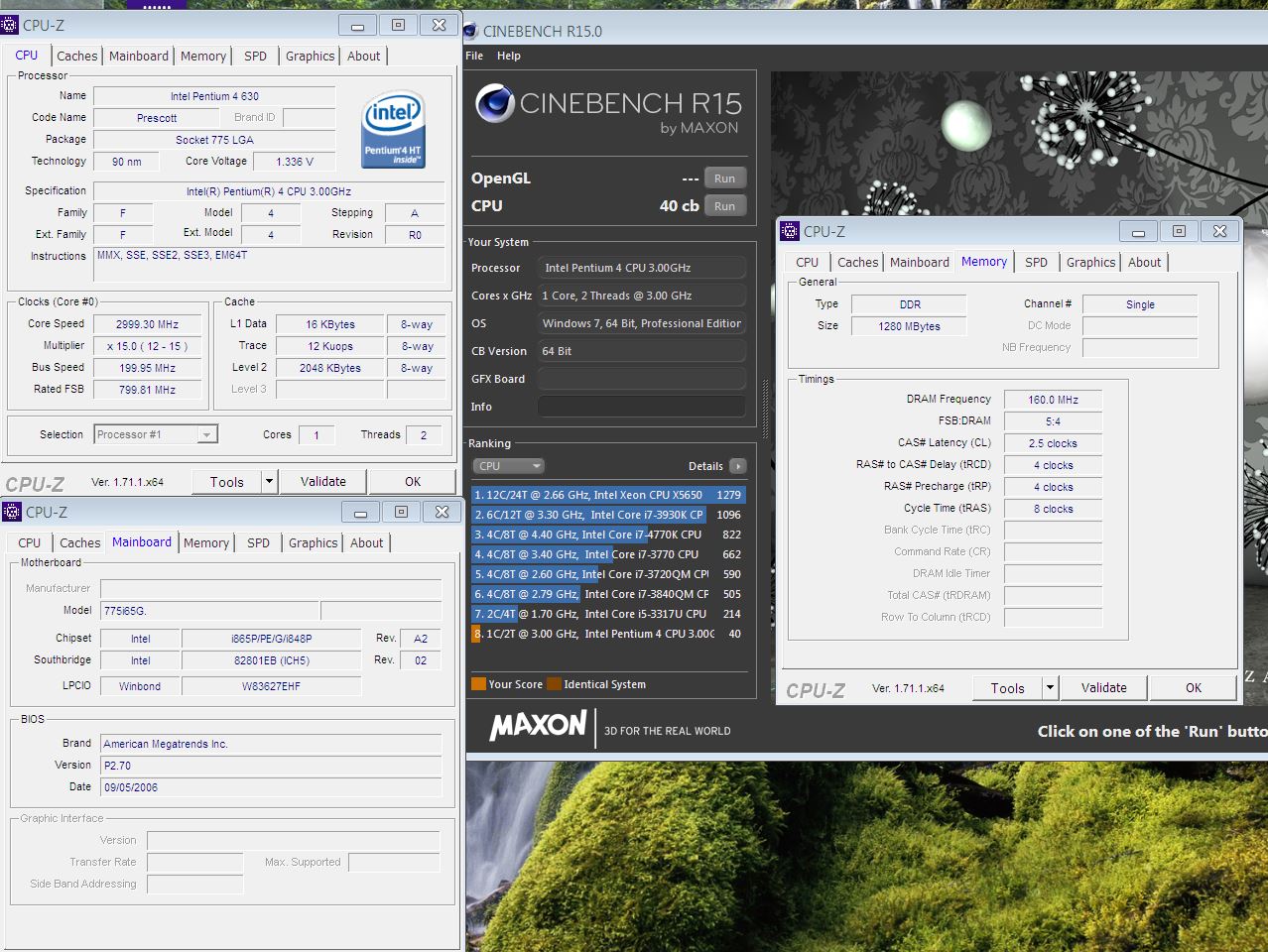1268x952 pixels.
Task: Run the OpenGL benchmark
Action: point(725,178)
